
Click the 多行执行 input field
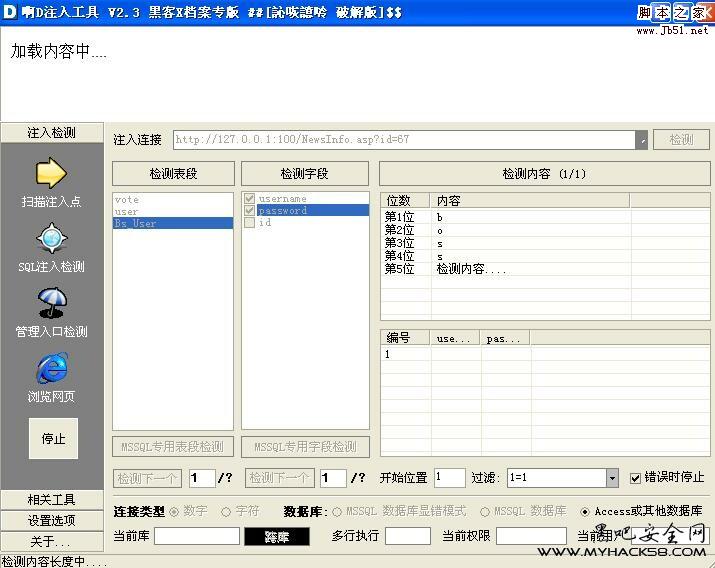coord(408,536)
